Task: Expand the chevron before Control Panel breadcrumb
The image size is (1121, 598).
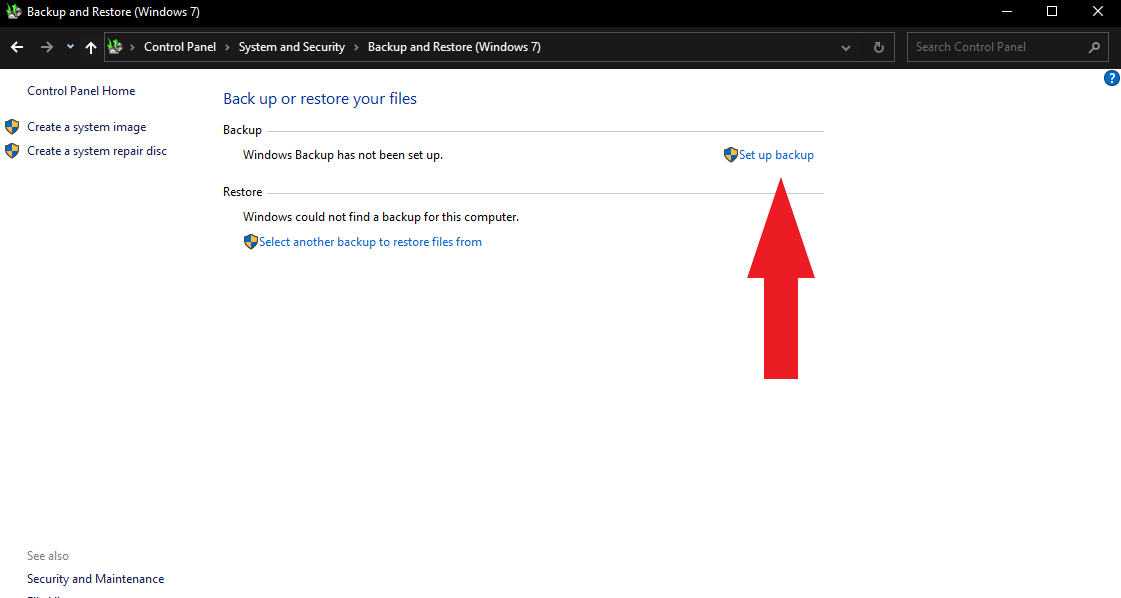Action: point(132,47)
